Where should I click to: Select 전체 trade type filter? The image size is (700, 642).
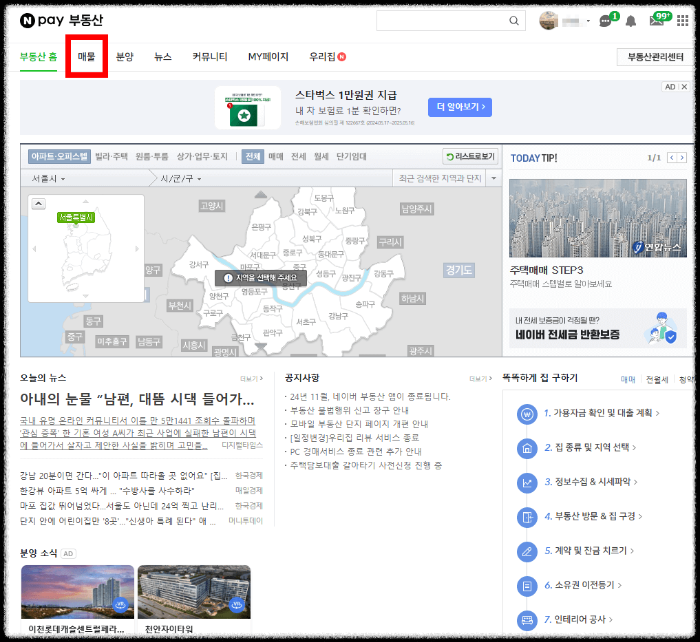pyautogui.click(x=253, y=156)
